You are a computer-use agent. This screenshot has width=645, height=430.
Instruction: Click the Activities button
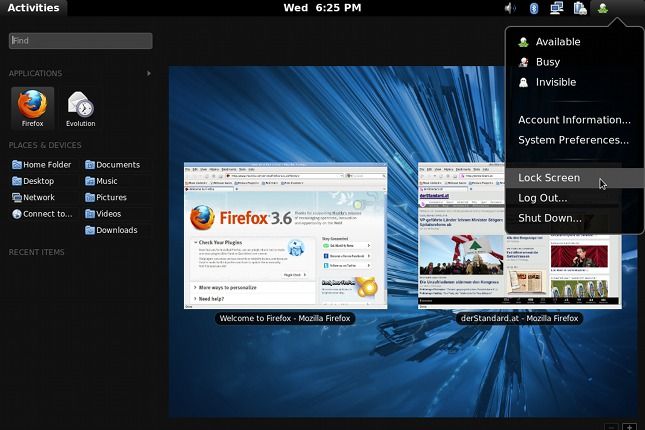pos(33,8)
